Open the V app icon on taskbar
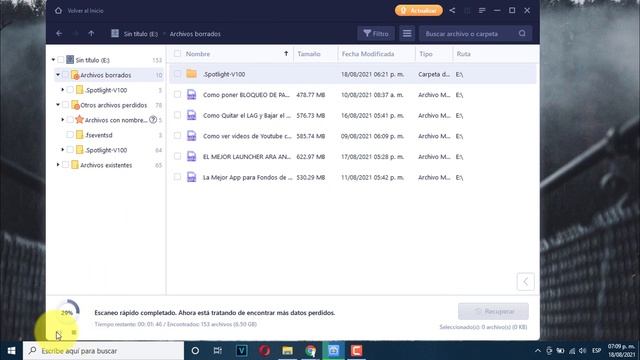 click(241, 351)
